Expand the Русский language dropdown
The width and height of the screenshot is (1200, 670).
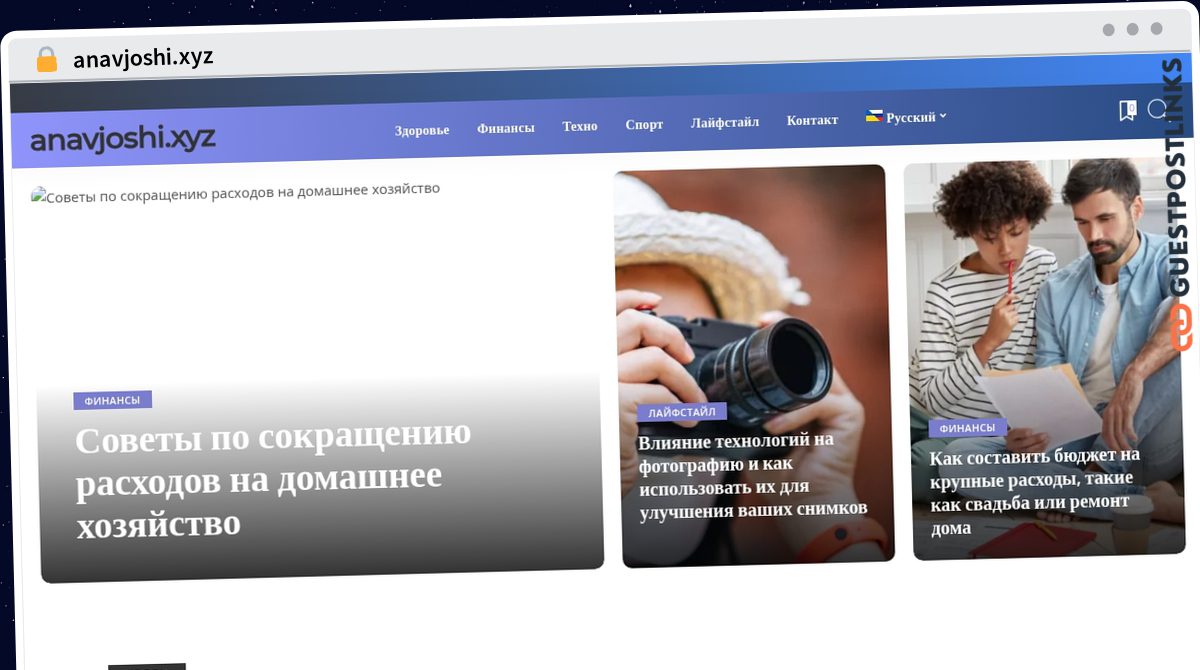906,117
